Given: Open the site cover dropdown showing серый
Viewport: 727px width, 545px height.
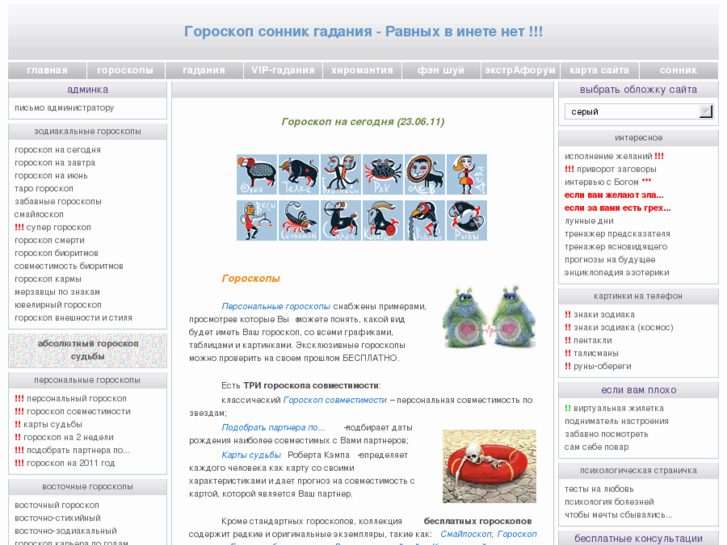Looking at the screenshot, I should point(638,111).
